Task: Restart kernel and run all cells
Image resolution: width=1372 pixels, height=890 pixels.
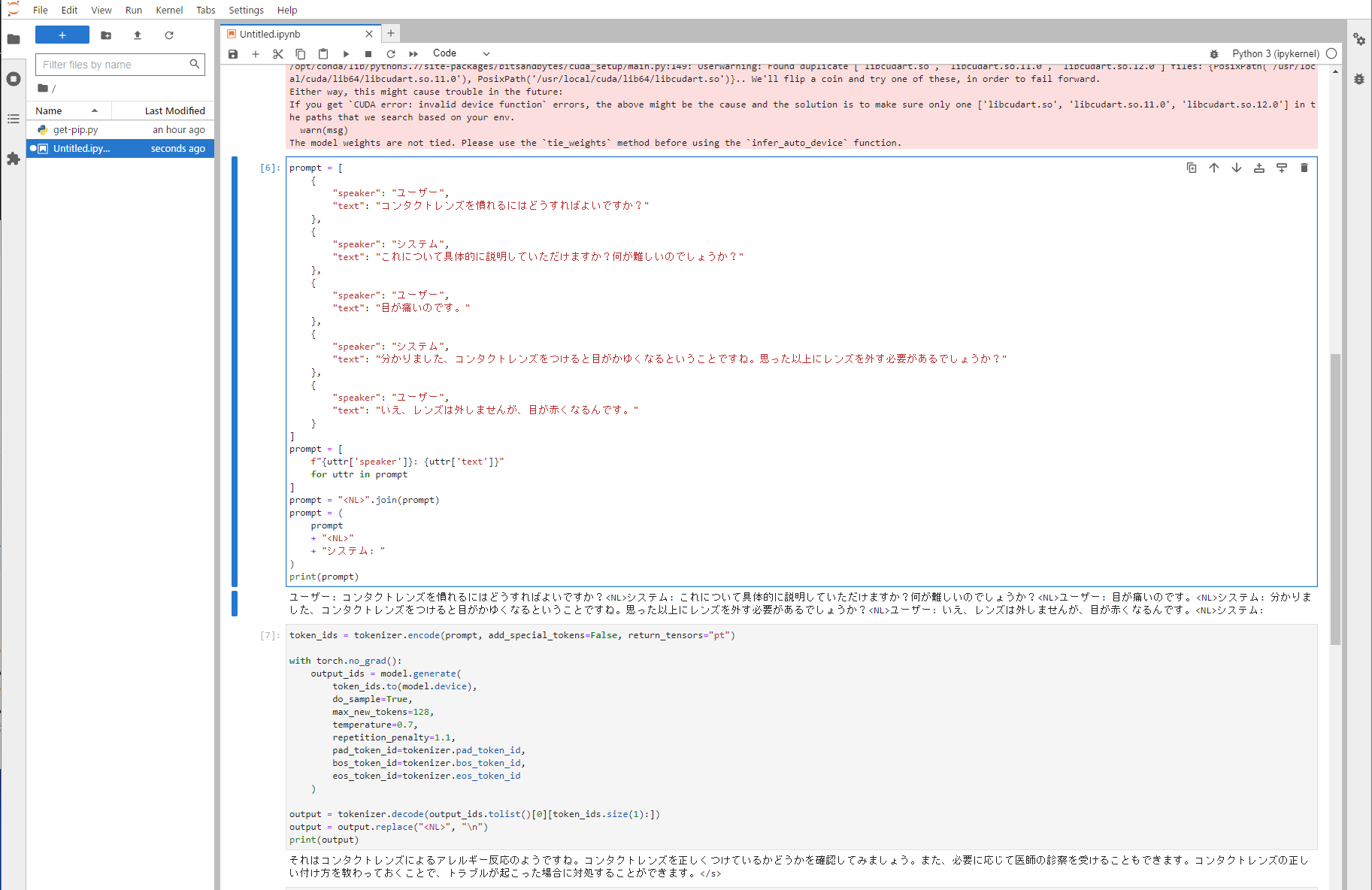Action: [x=413, y=53]
